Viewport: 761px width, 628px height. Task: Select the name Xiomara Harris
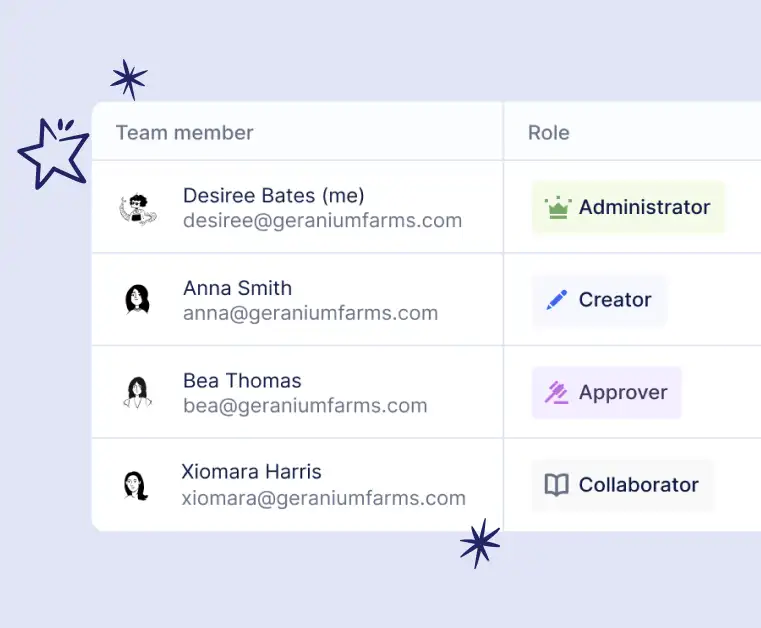pos(251,471)
